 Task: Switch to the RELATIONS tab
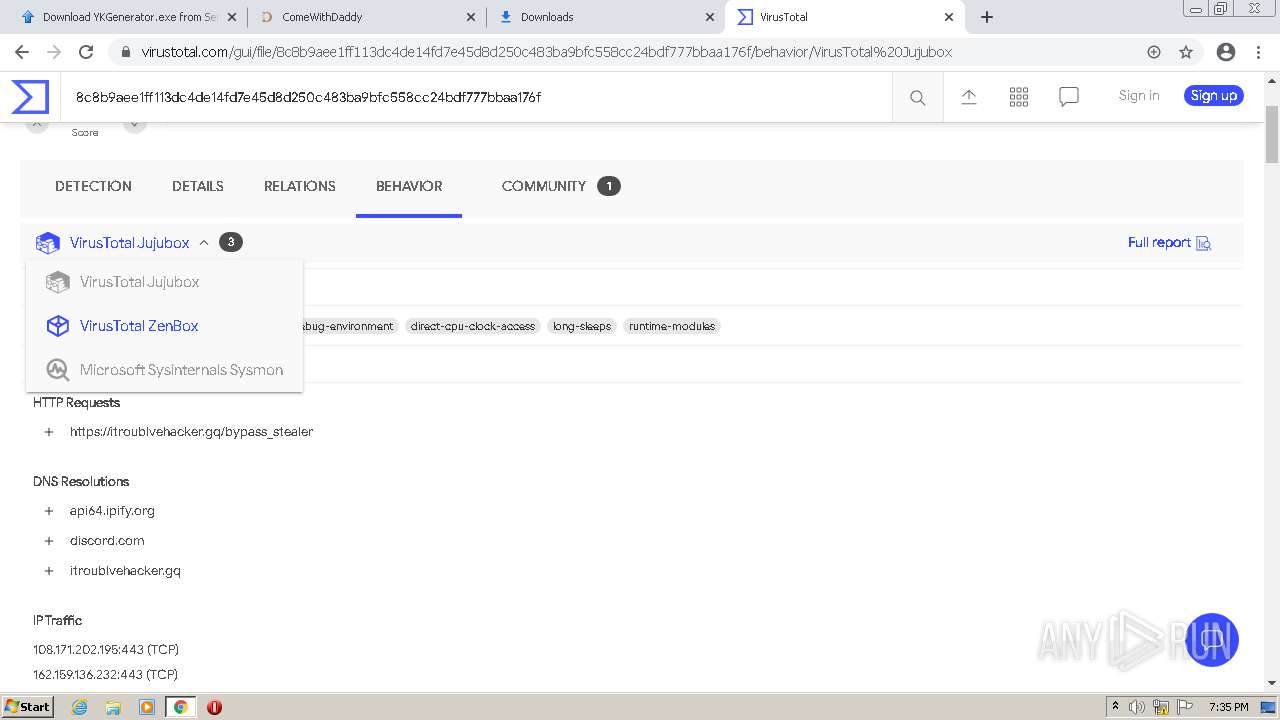coord(300,186)
